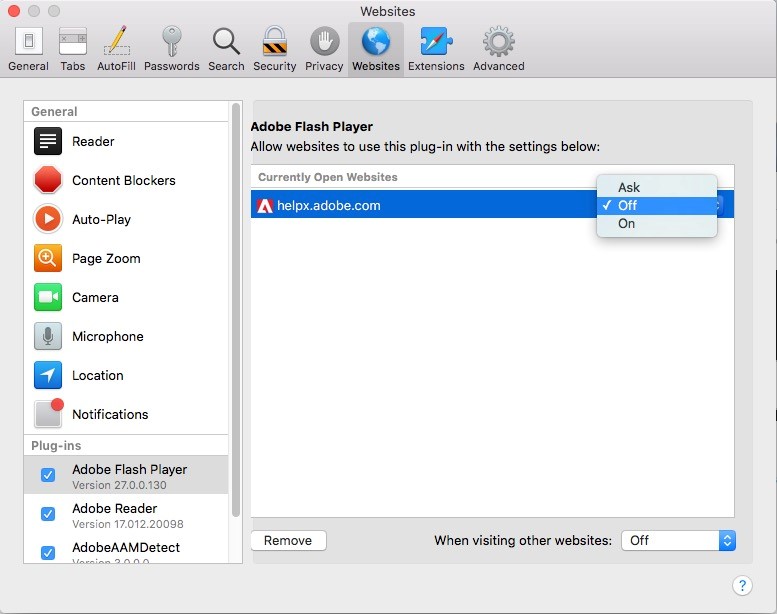
Task: Switch to the Extensions preferences tab
Action: click(436, 50)
